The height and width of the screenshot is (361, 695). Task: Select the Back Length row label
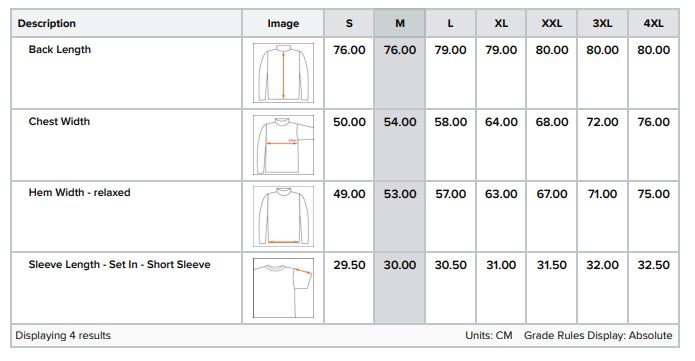coord(59,50)
